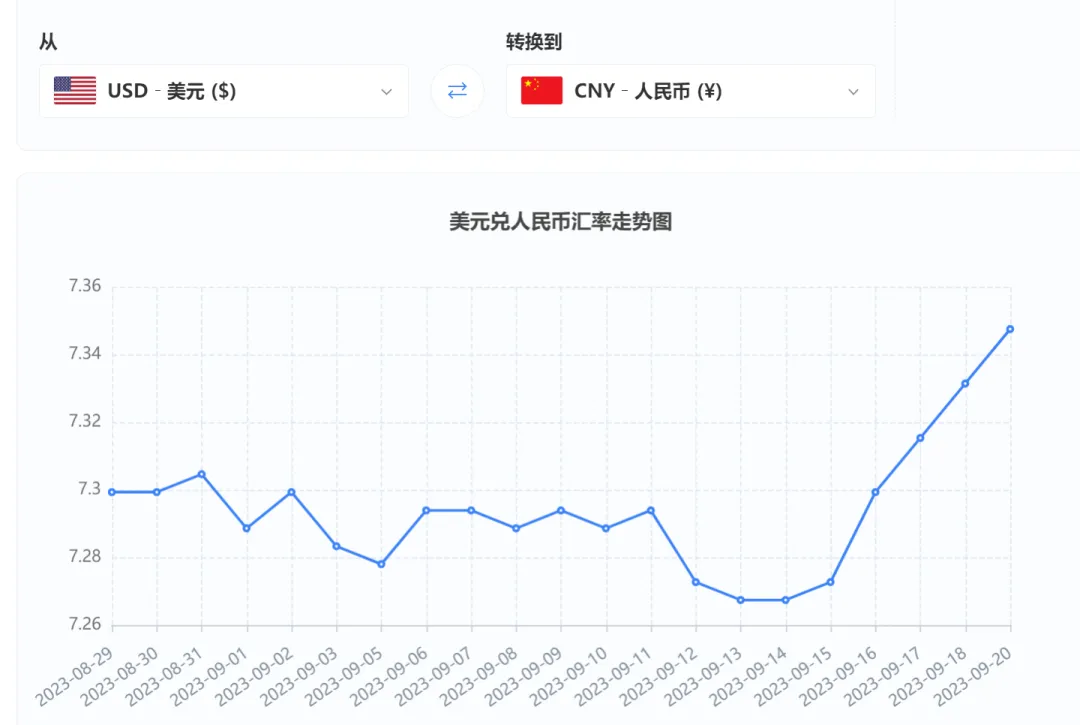The height and width of the screenshot is (725, 1080).
Task: Select the data point for 2023-09-17
Action: pyautogui.click(x=920, y=438)
